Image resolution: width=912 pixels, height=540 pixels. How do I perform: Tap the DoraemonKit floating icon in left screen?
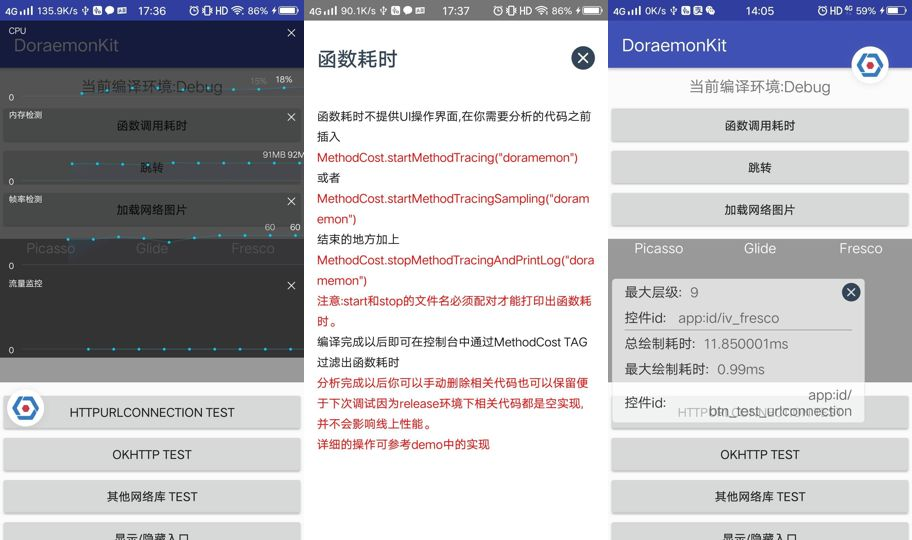tap(26, 408)
